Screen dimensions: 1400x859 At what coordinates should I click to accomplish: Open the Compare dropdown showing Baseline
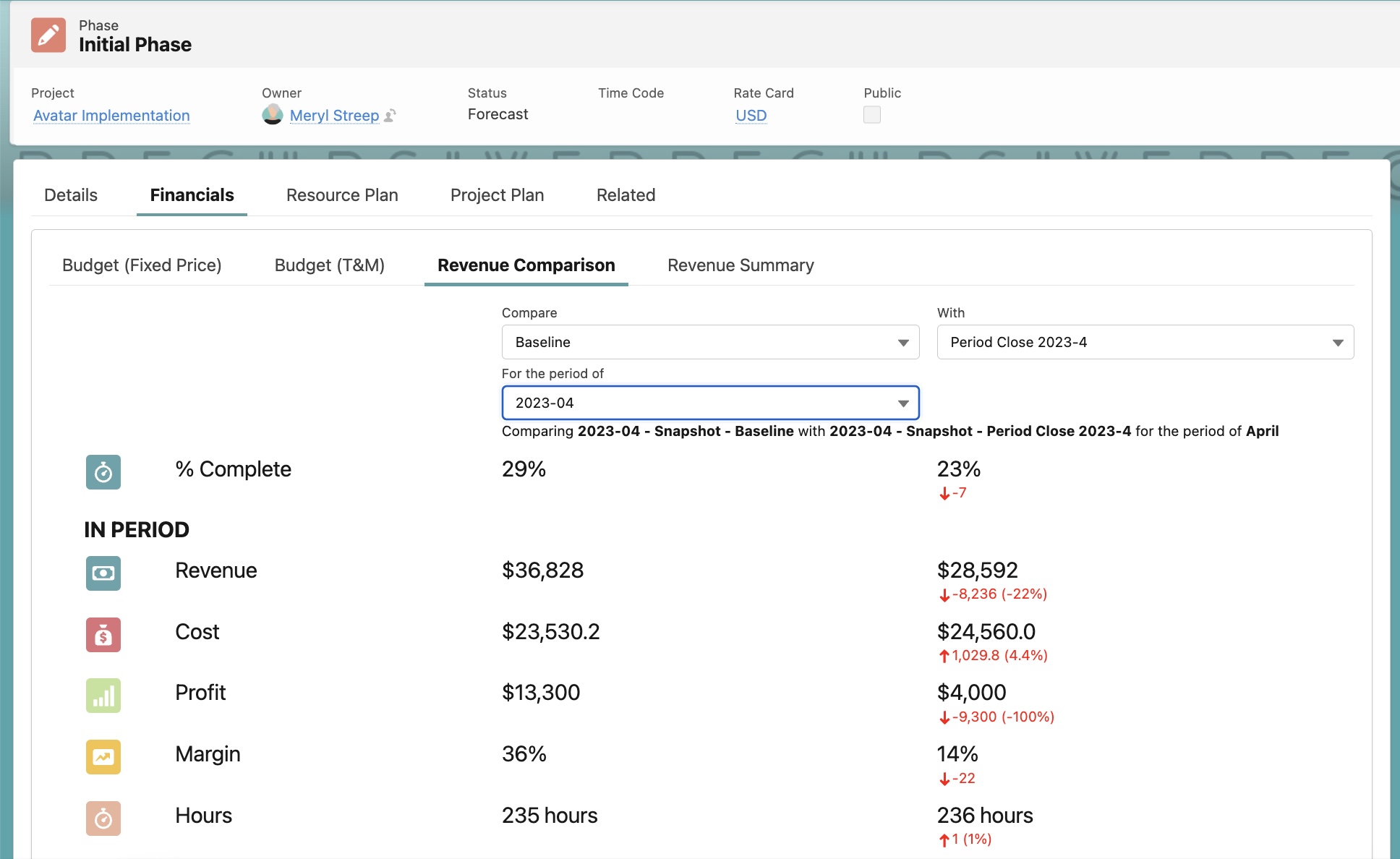(710, 342)
